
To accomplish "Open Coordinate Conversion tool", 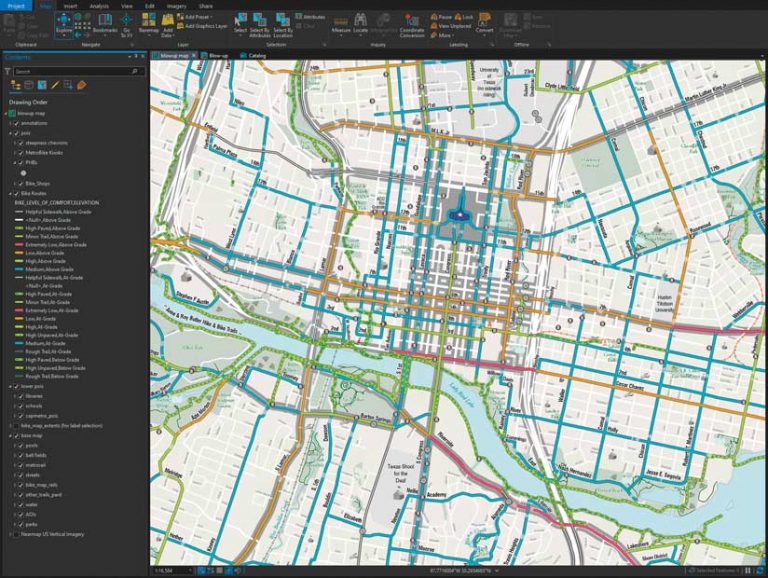I will pos(411,25).
